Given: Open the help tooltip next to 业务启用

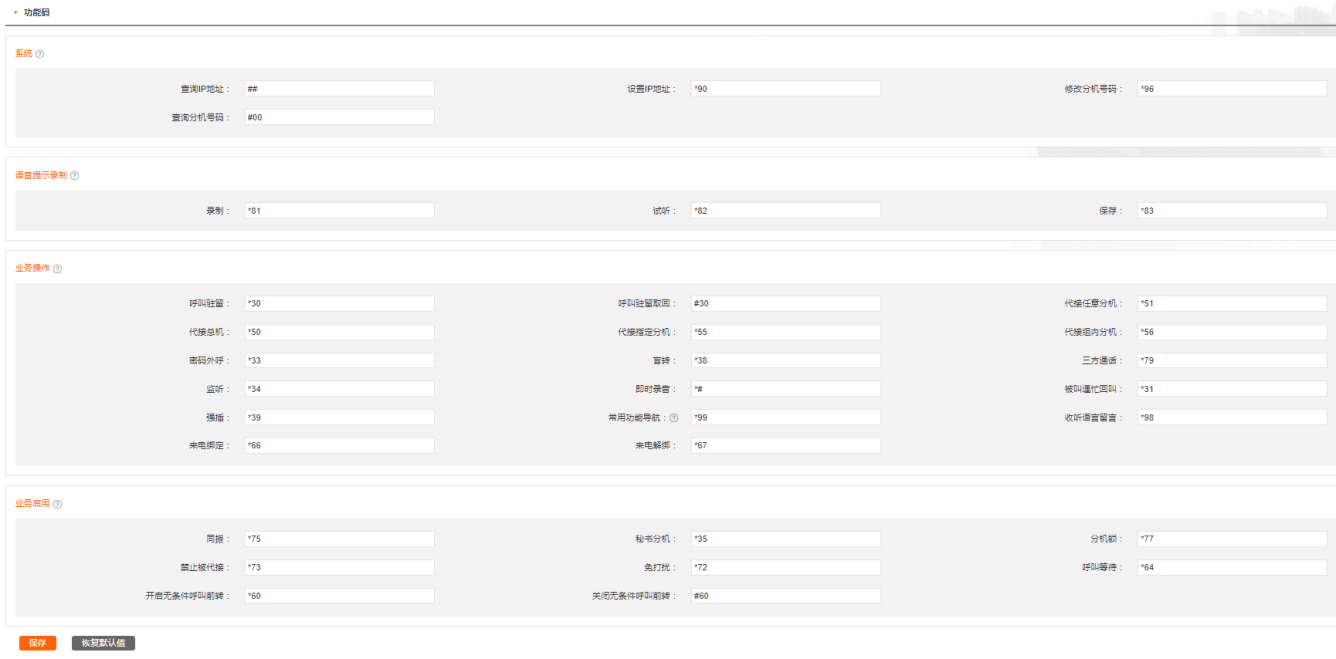Looking at the screenshot, I should point(57,504).
